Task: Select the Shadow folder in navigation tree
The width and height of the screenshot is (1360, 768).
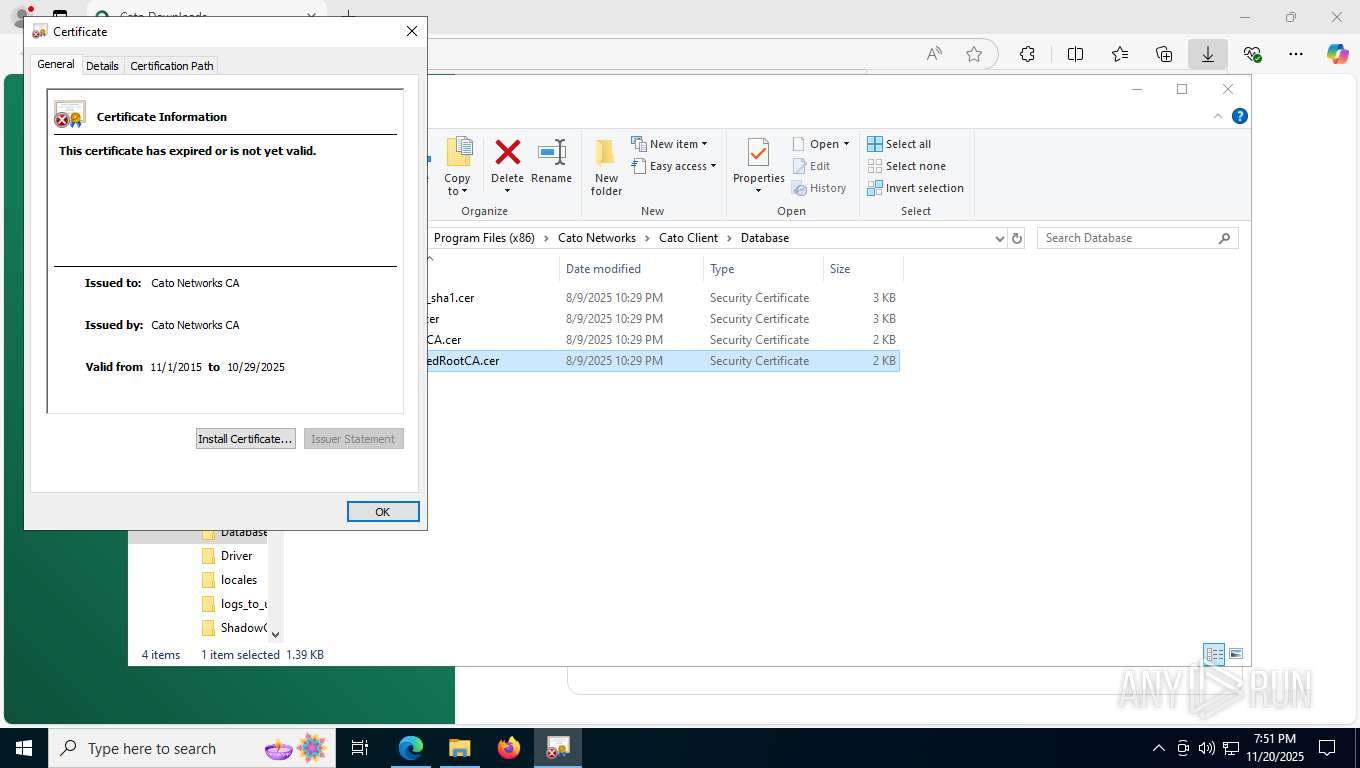Action: 242,628
